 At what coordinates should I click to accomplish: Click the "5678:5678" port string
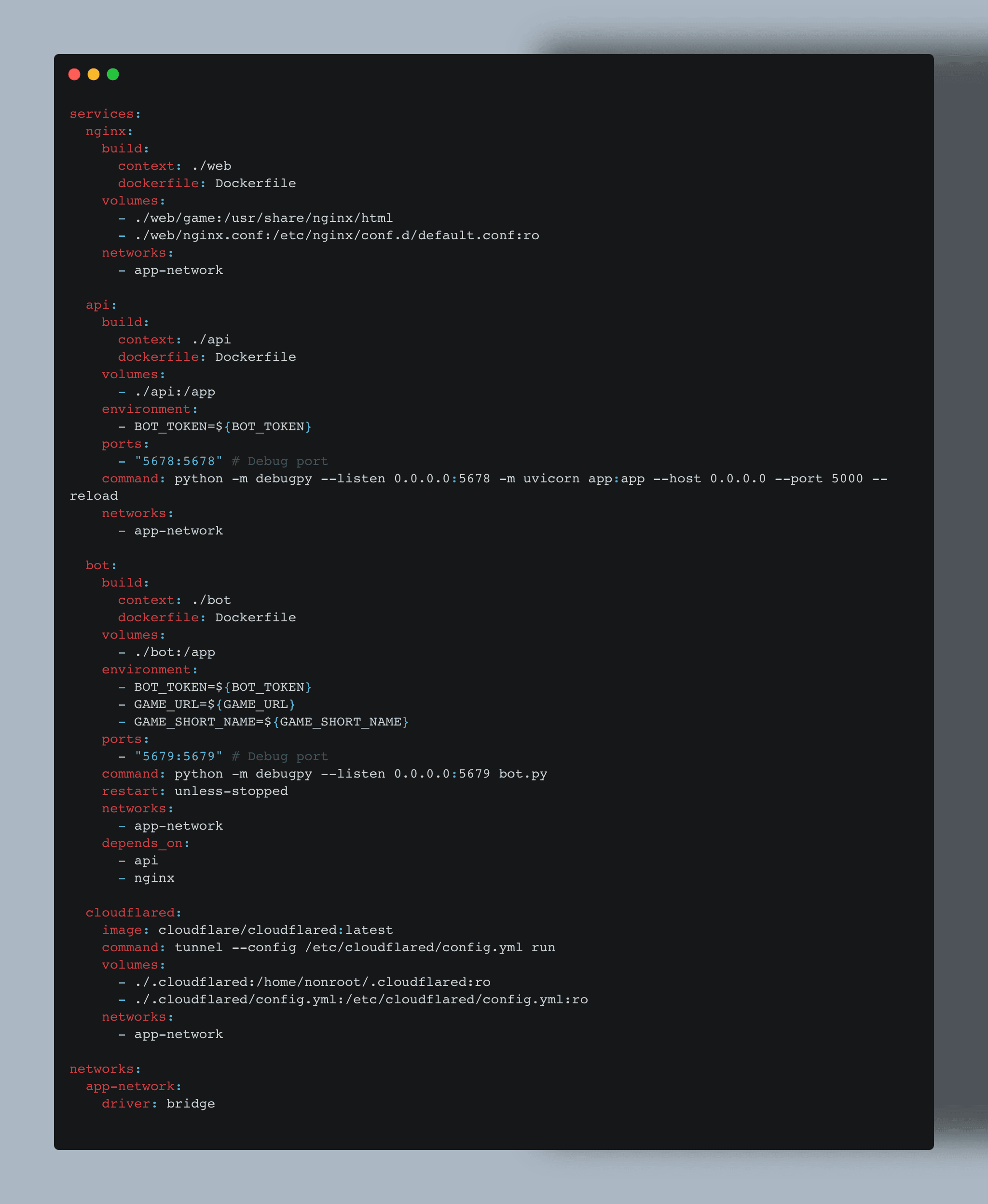click(178, 462)
